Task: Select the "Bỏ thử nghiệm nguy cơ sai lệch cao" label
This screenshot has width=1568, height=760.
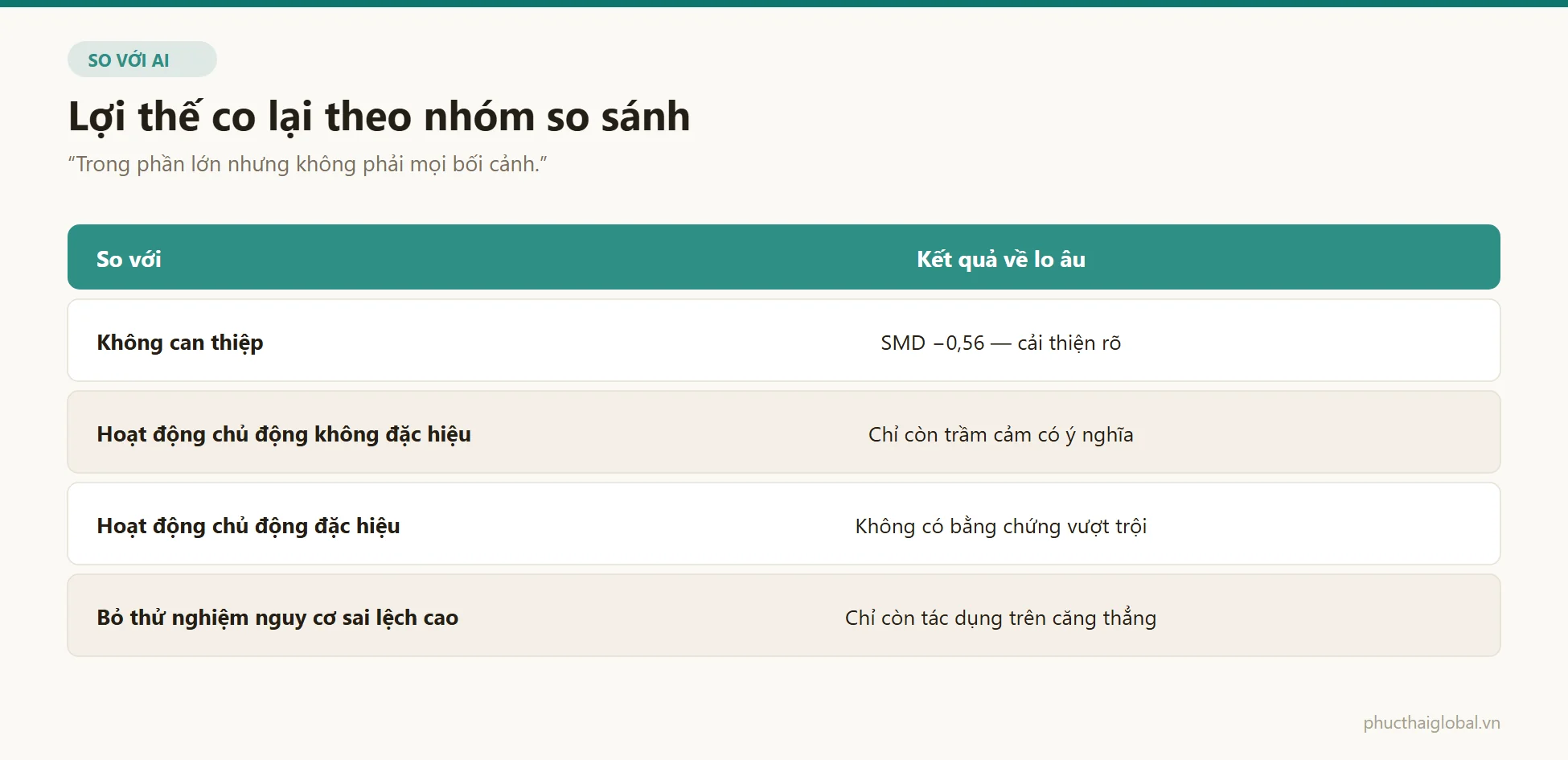Action: tap(277, 618)
